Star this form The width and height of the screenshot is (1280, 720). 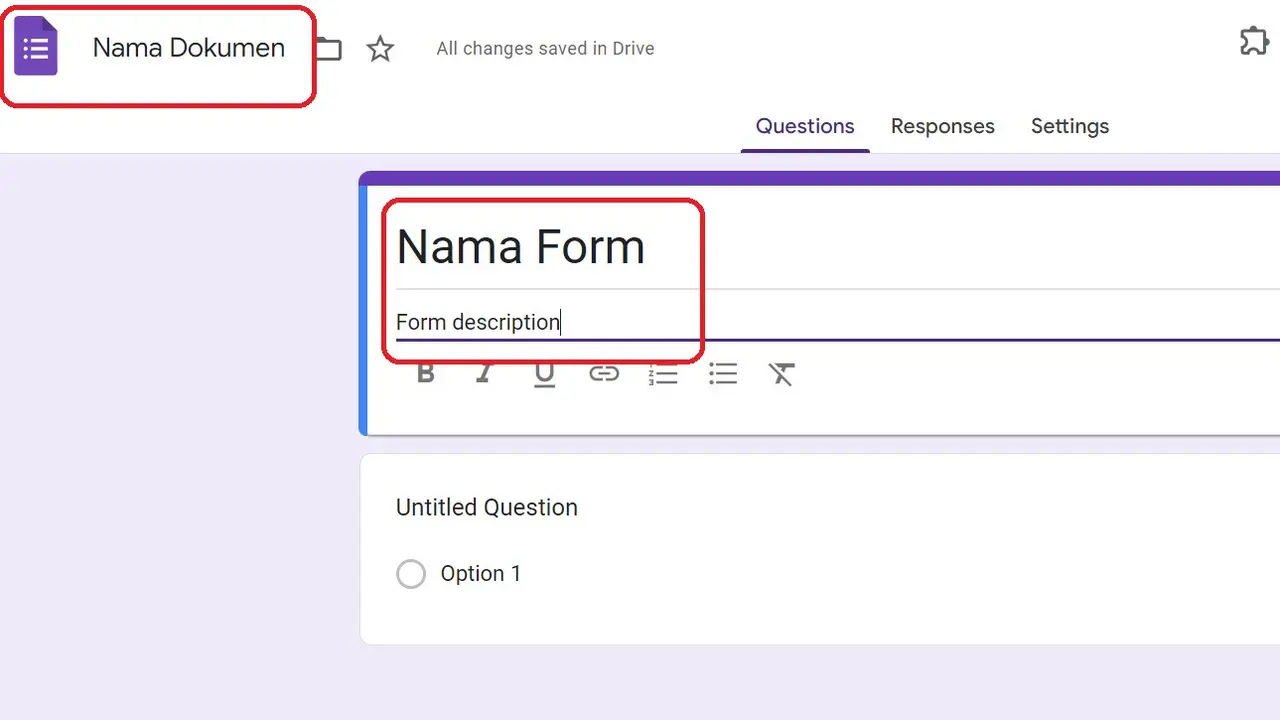coord(380,48)
